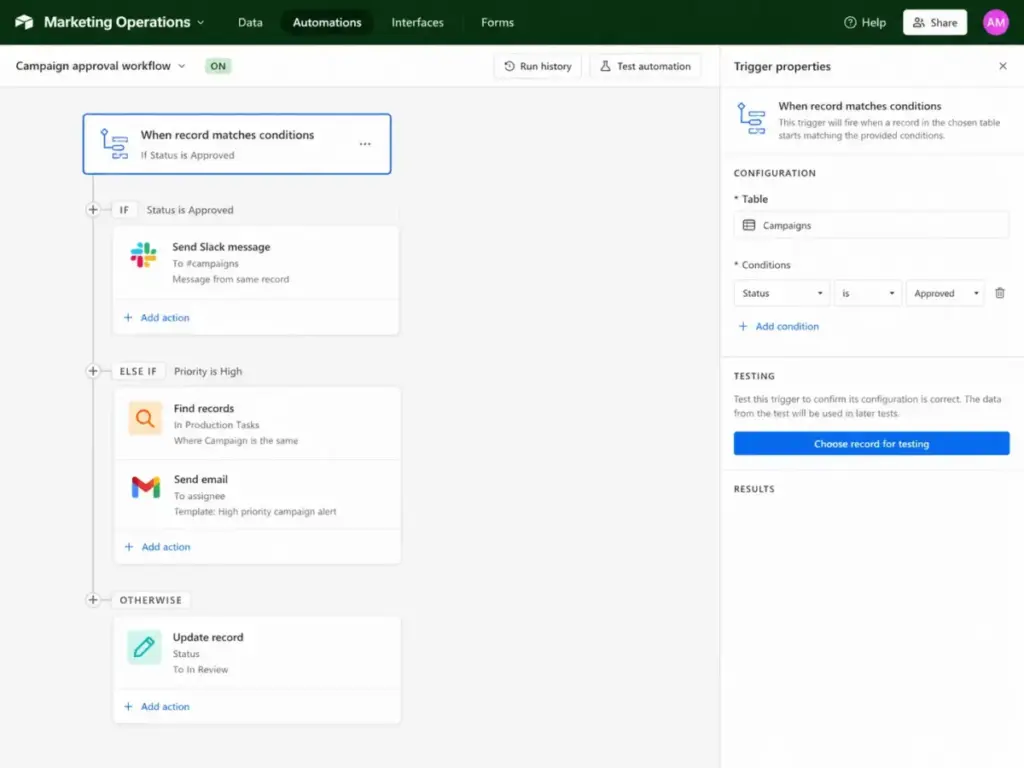Toggle the automation ON switch
This screenshot has width=1024, height=768.
[x=218, y=66]
